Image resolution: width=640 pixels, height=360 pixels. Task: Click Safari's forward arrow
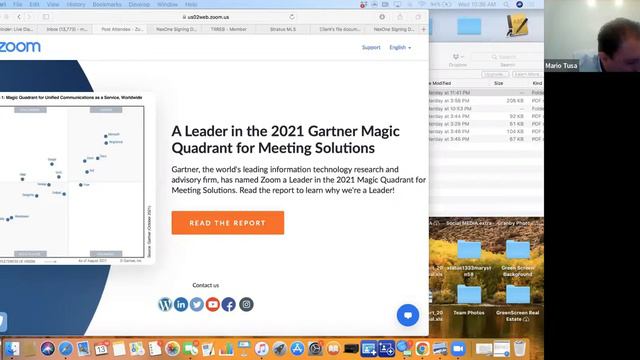pos(29,17)
